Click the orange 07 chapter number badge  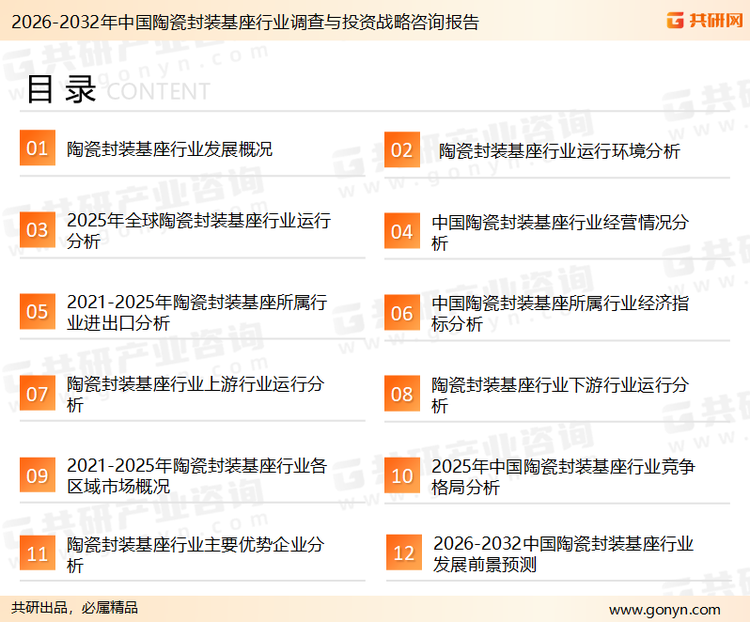tap(37, 393)
